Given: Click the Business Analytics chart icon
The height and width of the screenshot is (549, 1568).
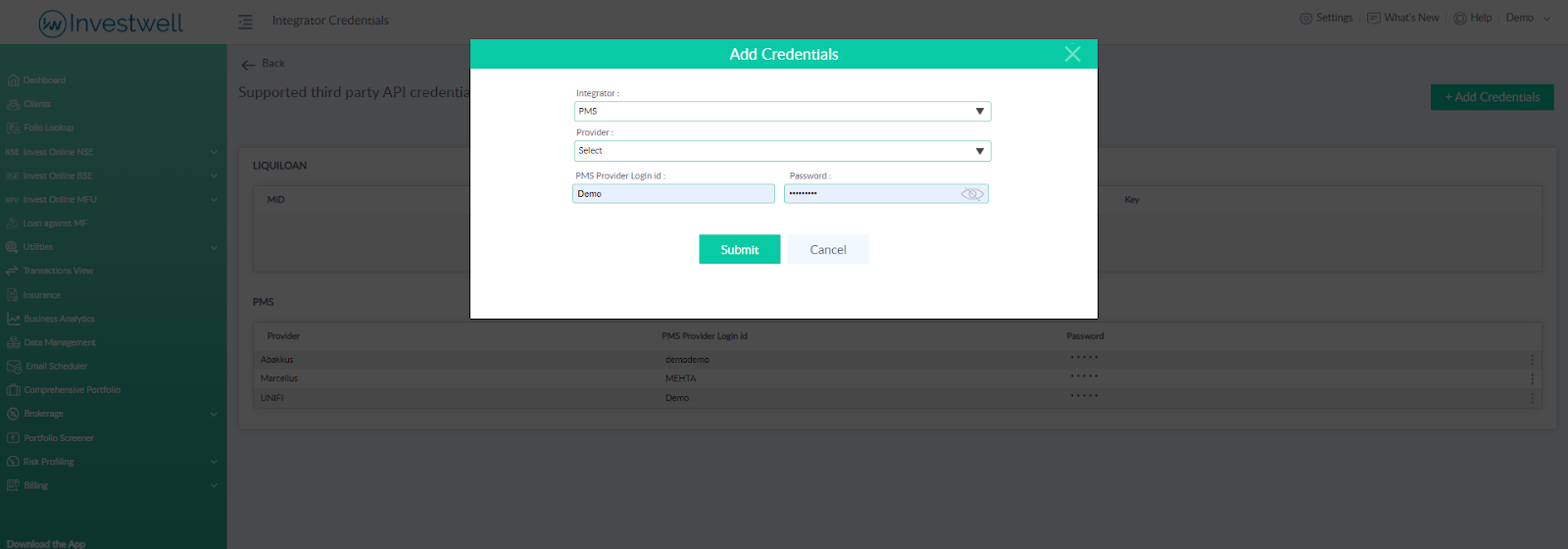Looking at the screenshot, I should [13, 319].
